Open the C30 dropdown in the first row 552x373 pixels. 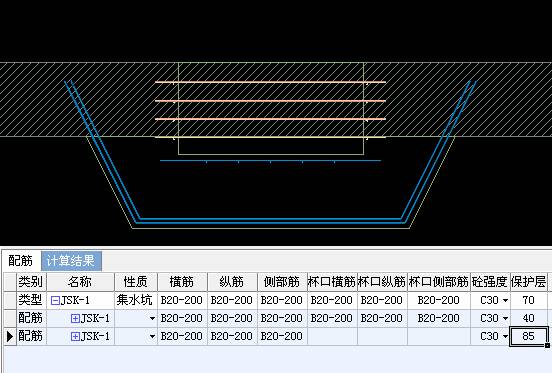[x=506, y=301]
